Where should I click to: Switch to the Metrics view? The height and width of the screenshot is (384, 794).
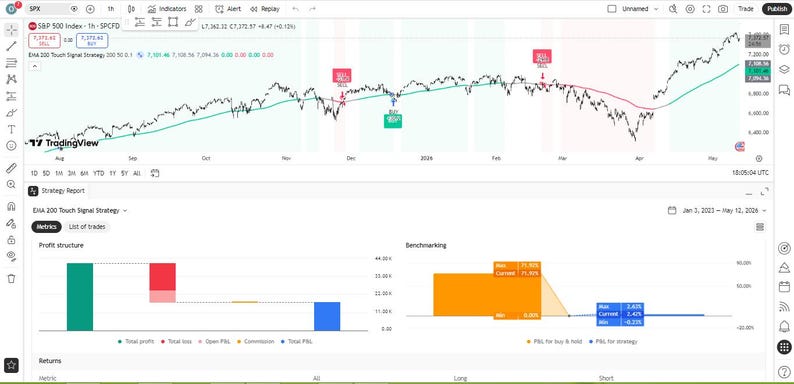point(47,227)
